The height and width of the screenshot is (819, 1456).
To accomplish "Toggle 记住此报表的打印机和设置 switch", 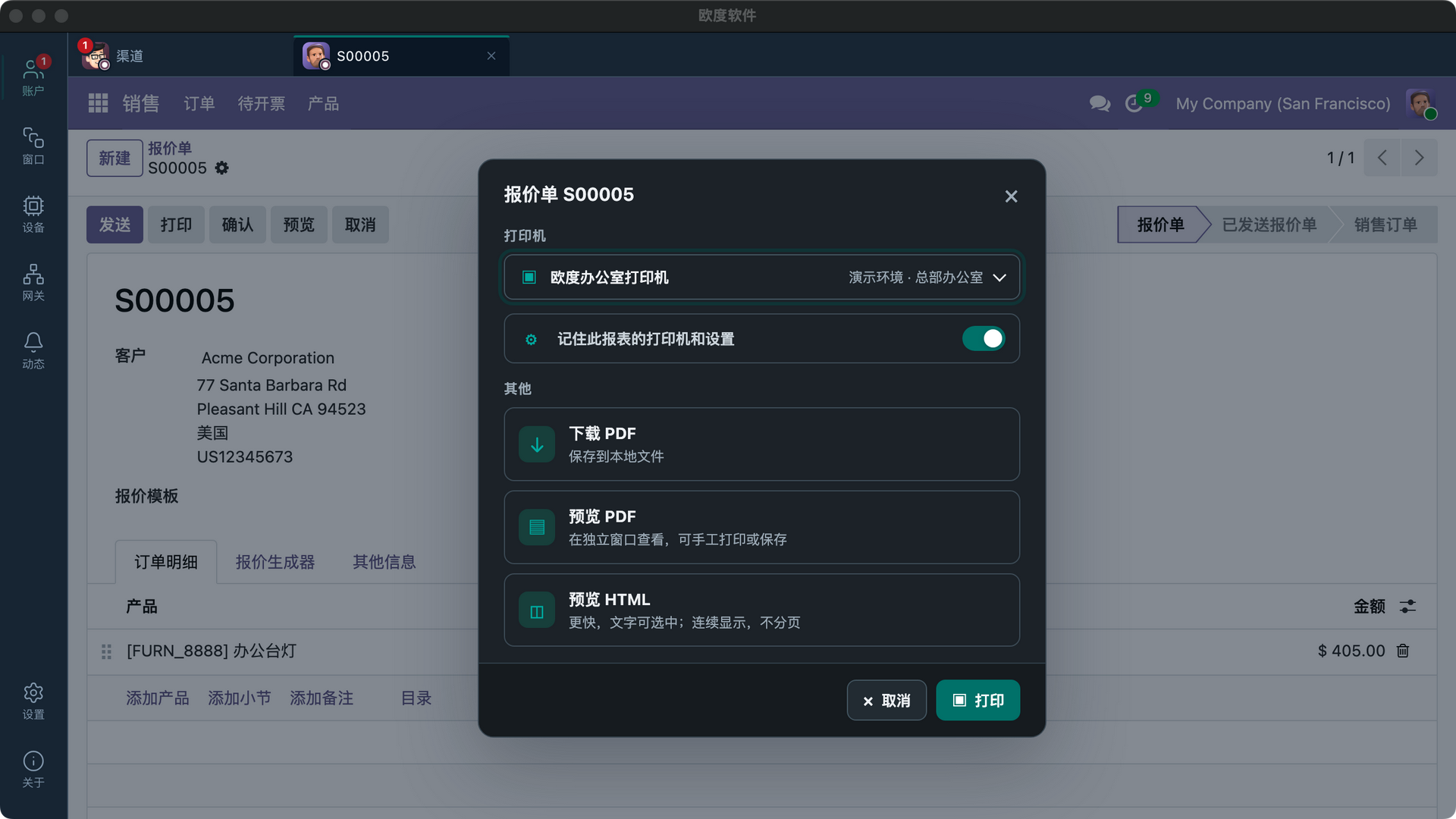I will point(984,338).
